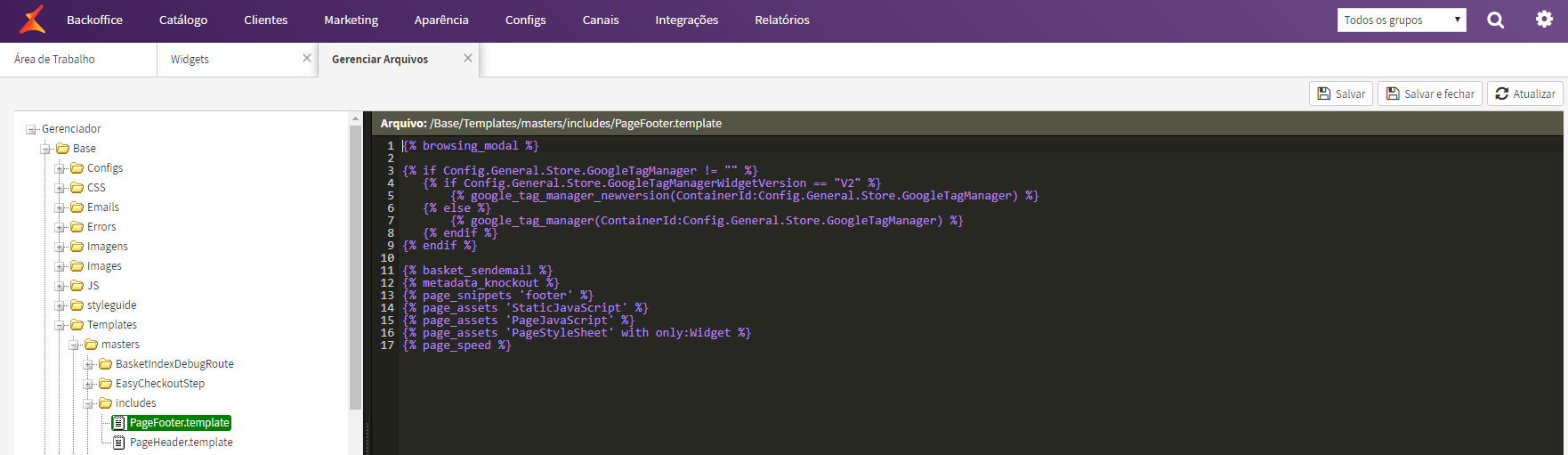Click the Salvar e fechar floppy disk icon

(1393, 93)
